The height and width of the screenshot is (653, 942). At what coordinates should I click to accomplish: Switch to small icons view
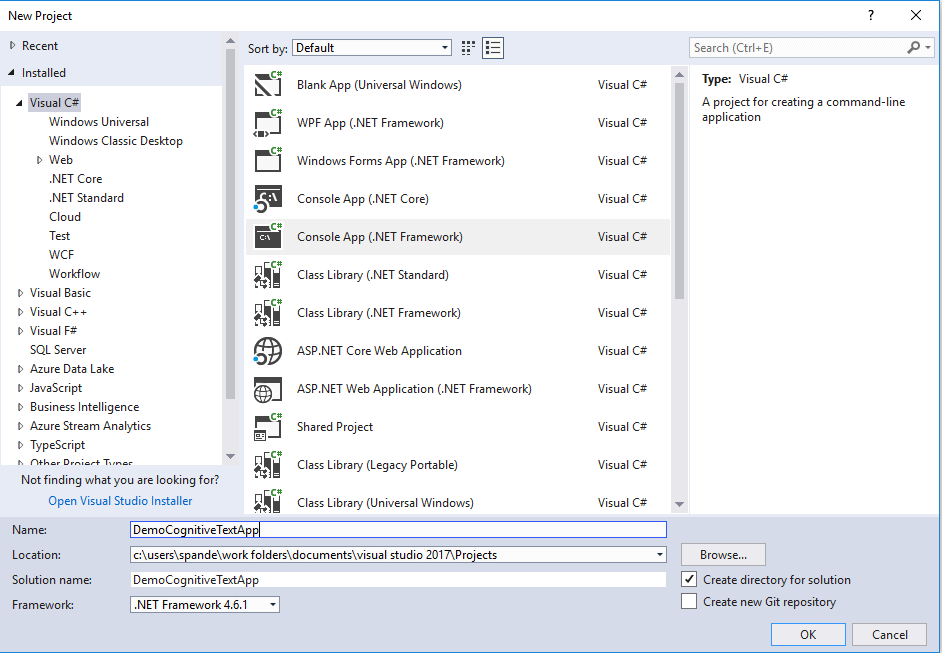tap(468, 48)
